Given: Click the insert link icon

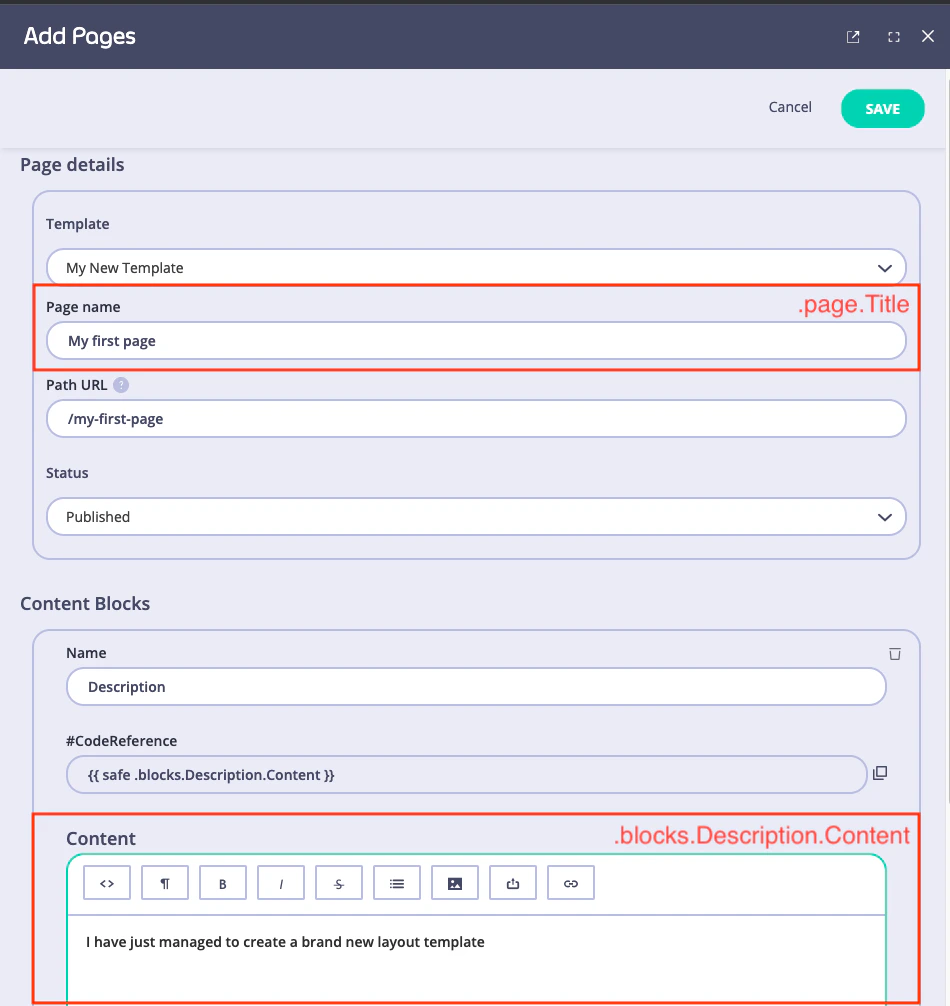Looking at the screenshot, I should (x=570, y=882).
